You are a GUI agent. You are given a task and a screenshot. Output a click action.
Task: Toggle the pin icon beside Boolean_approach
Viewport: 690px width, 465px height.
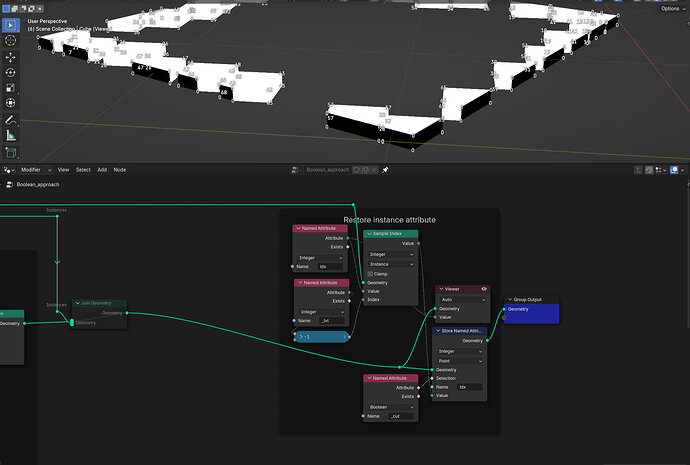point(385,170)
